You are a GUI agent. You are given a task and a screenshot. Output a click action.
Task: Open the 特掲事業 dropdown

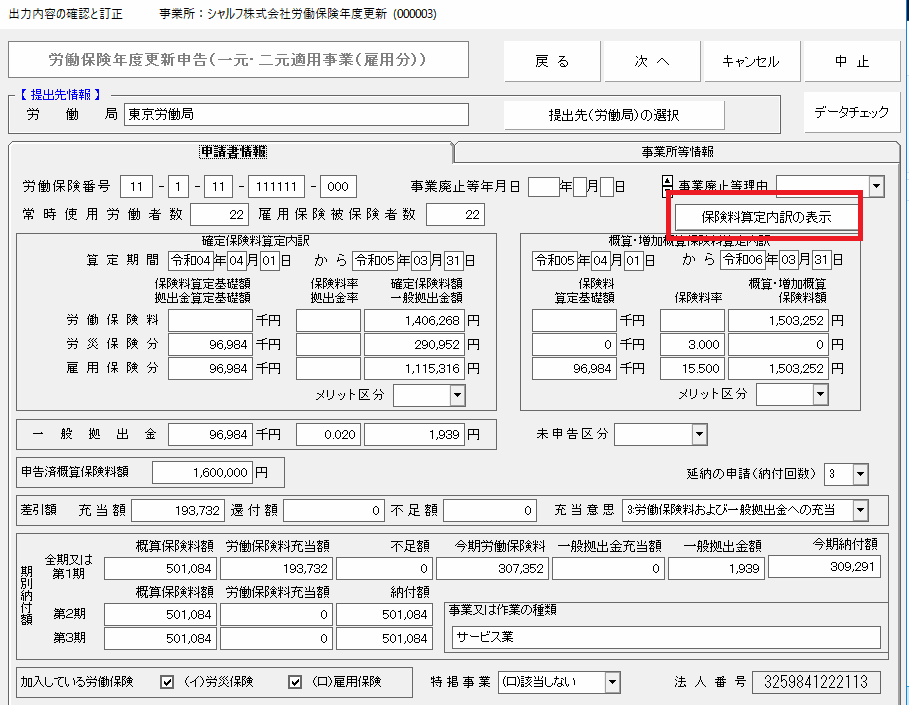[612, 682]
